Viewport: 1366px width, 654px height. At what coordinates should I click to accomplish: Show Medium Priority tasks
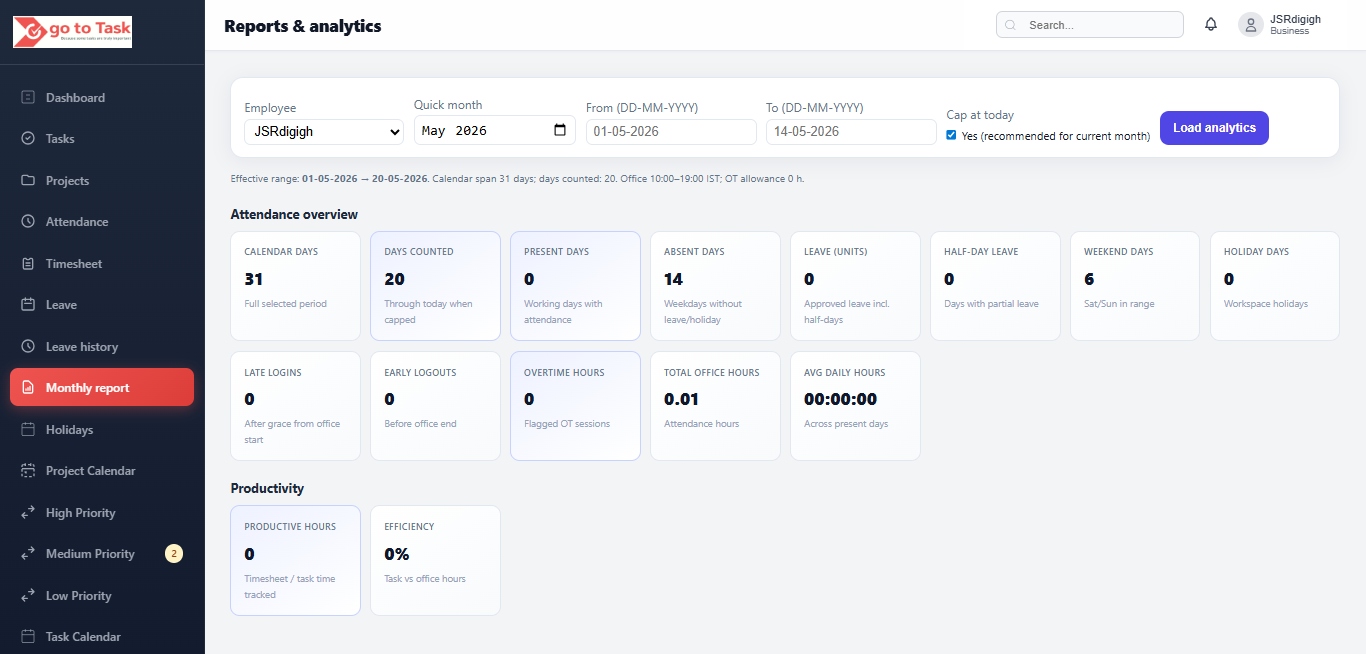(x=102, y=554)
